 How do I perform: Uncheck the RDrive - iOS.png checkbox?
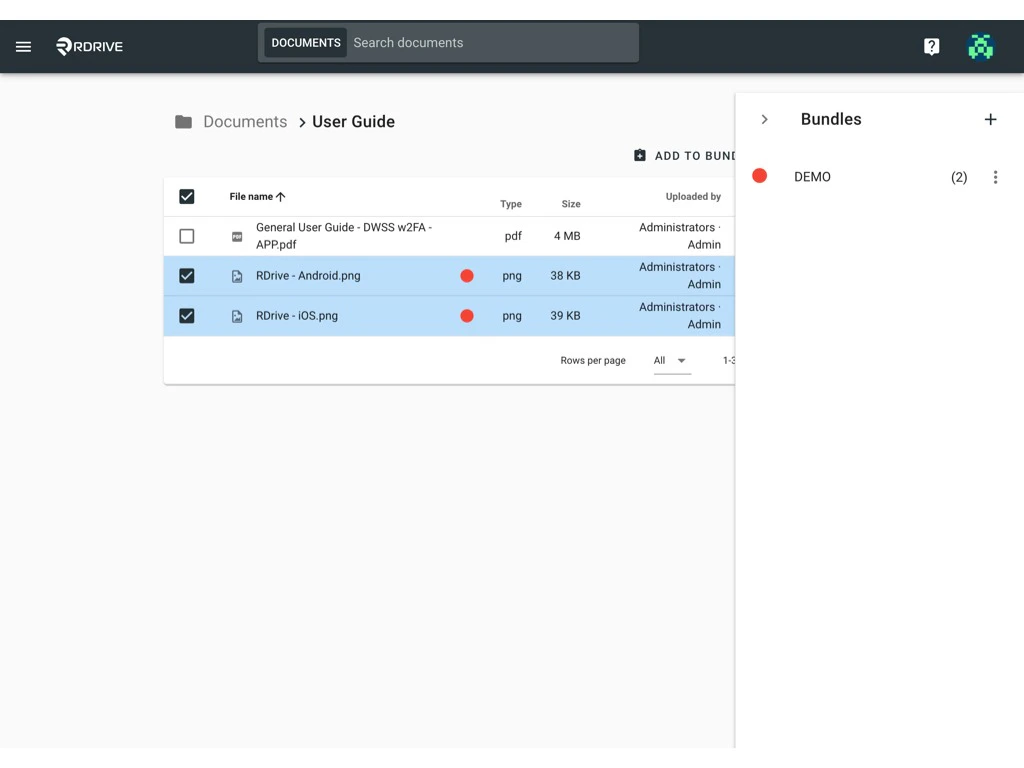click(186, 315)
